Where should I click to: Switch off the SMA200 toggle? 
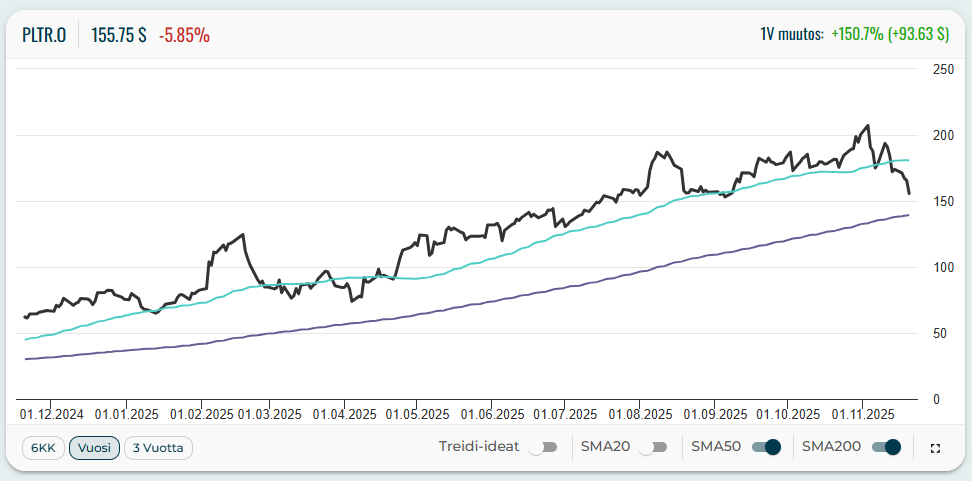886,448
